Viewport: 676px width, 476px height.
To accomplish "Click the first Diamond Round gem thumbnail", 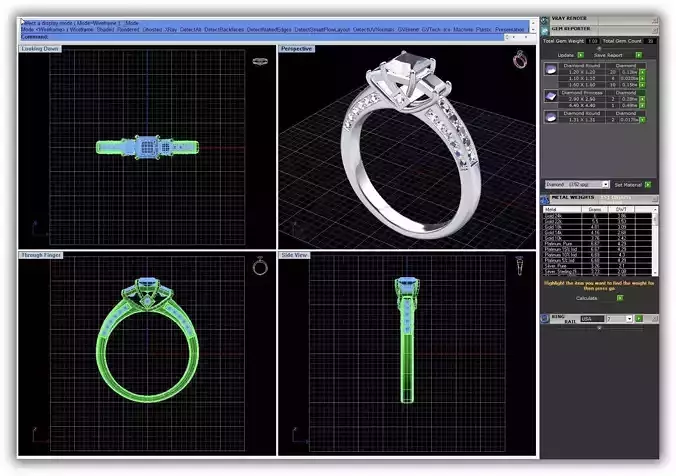I will point(551,69).
